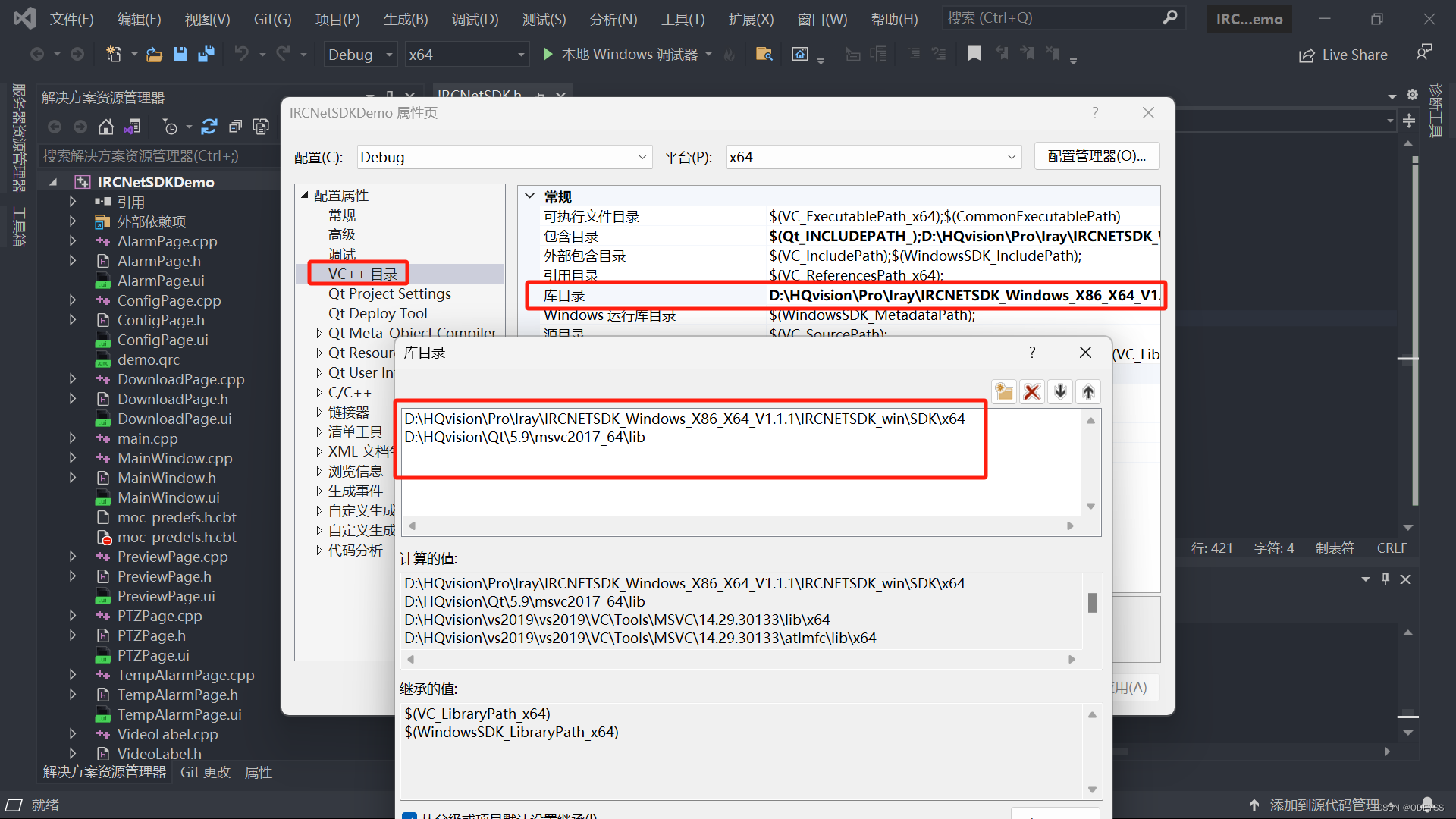Click 配置管理器(O) button
This screenshot has width=1456, height=819.
(1097, 157)
